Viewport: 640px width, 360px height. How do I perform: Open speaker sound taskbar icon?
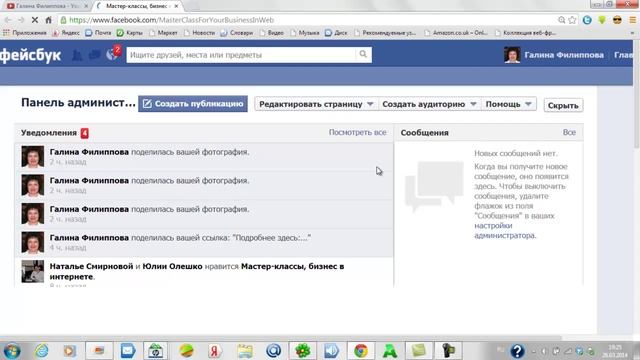pos(331,351)
